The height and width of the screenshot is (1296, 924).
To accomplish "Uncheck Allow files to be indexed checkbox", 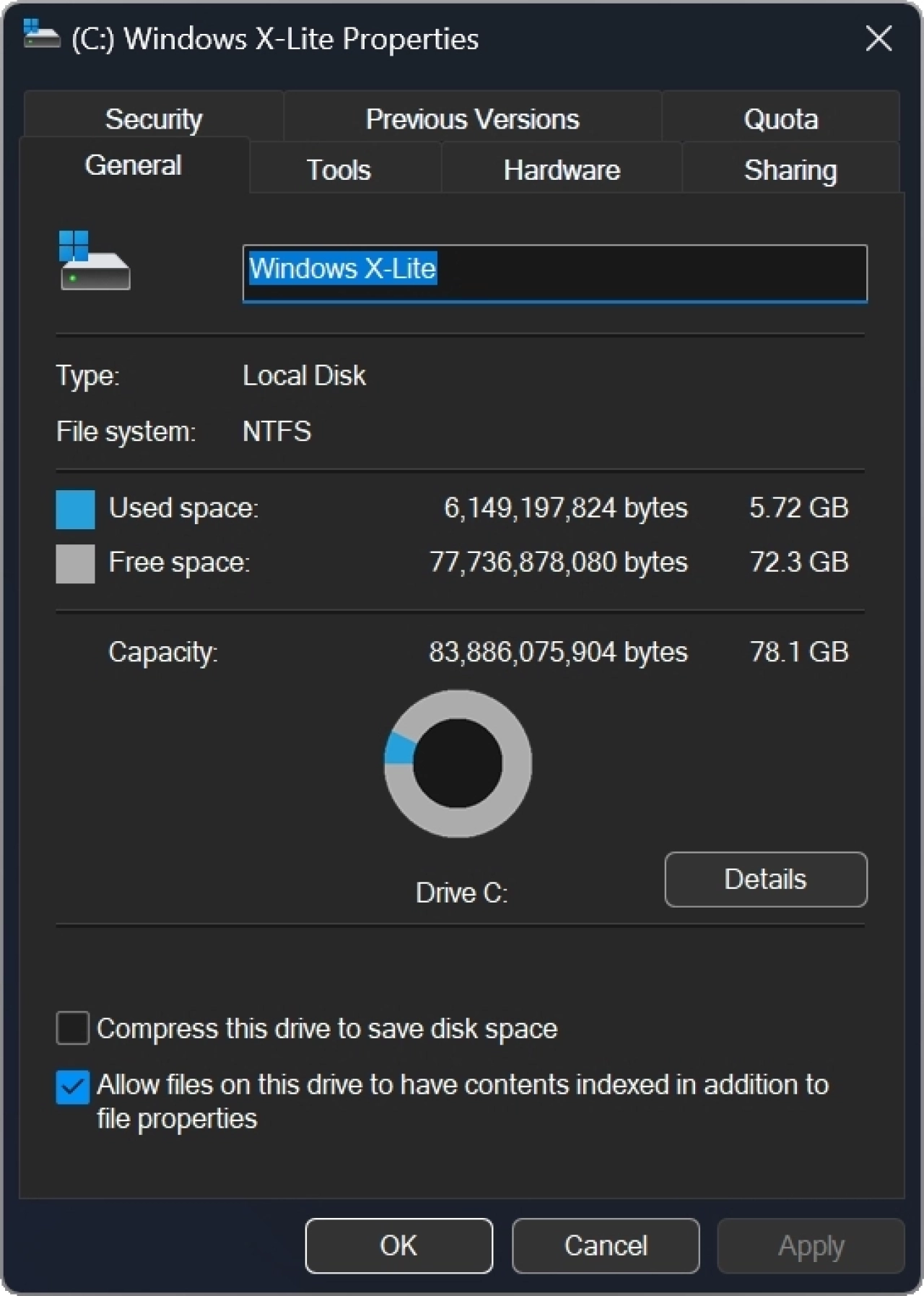I will [x=73, y=1087].
